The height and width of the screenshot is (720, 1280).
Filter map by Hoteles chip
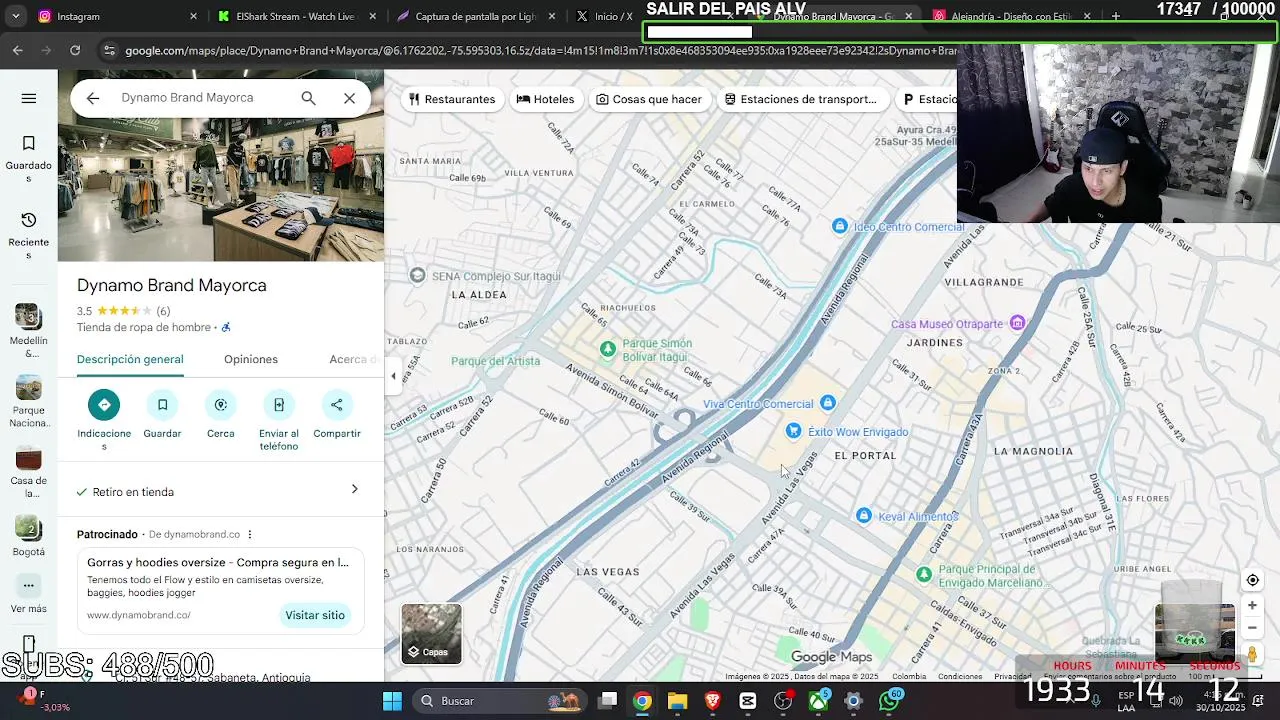click(x=545, y=99)
